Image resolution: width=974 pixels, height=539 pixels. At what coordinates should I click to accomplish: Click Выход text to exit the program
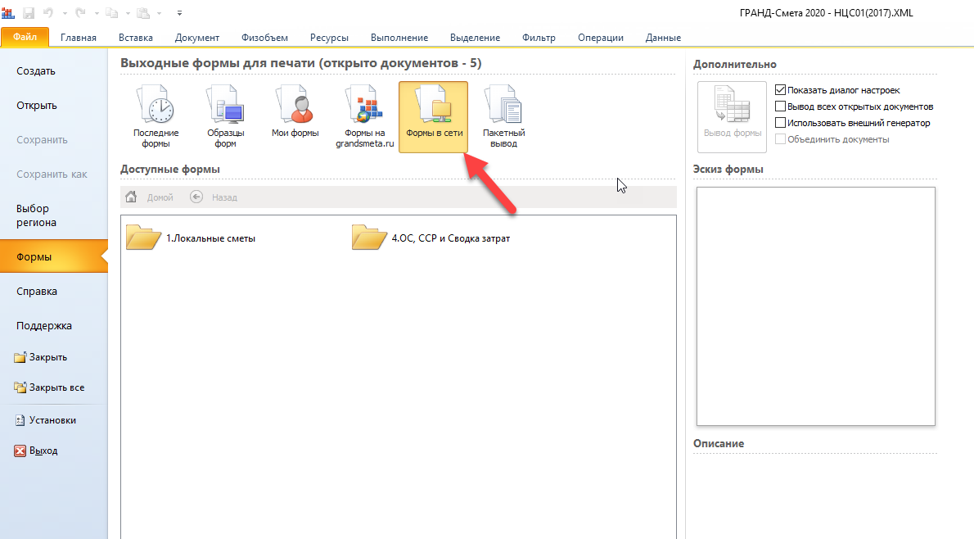tap(43, 451)
